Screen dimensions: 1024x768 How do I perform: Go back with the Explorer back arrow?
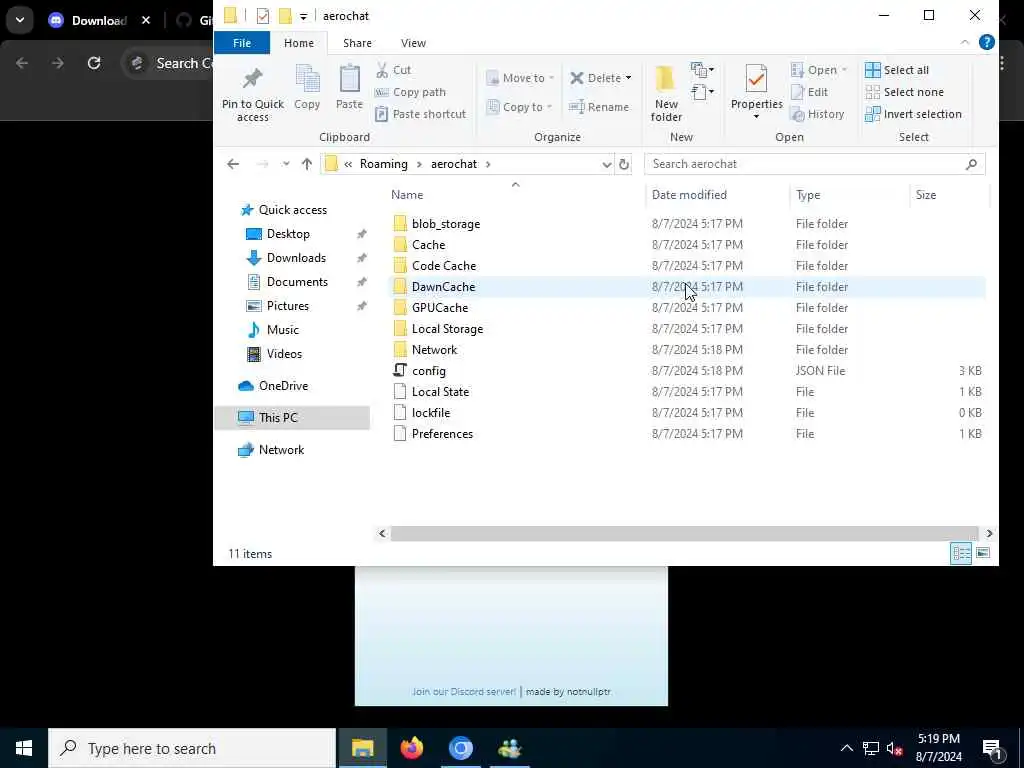(233, 164)
